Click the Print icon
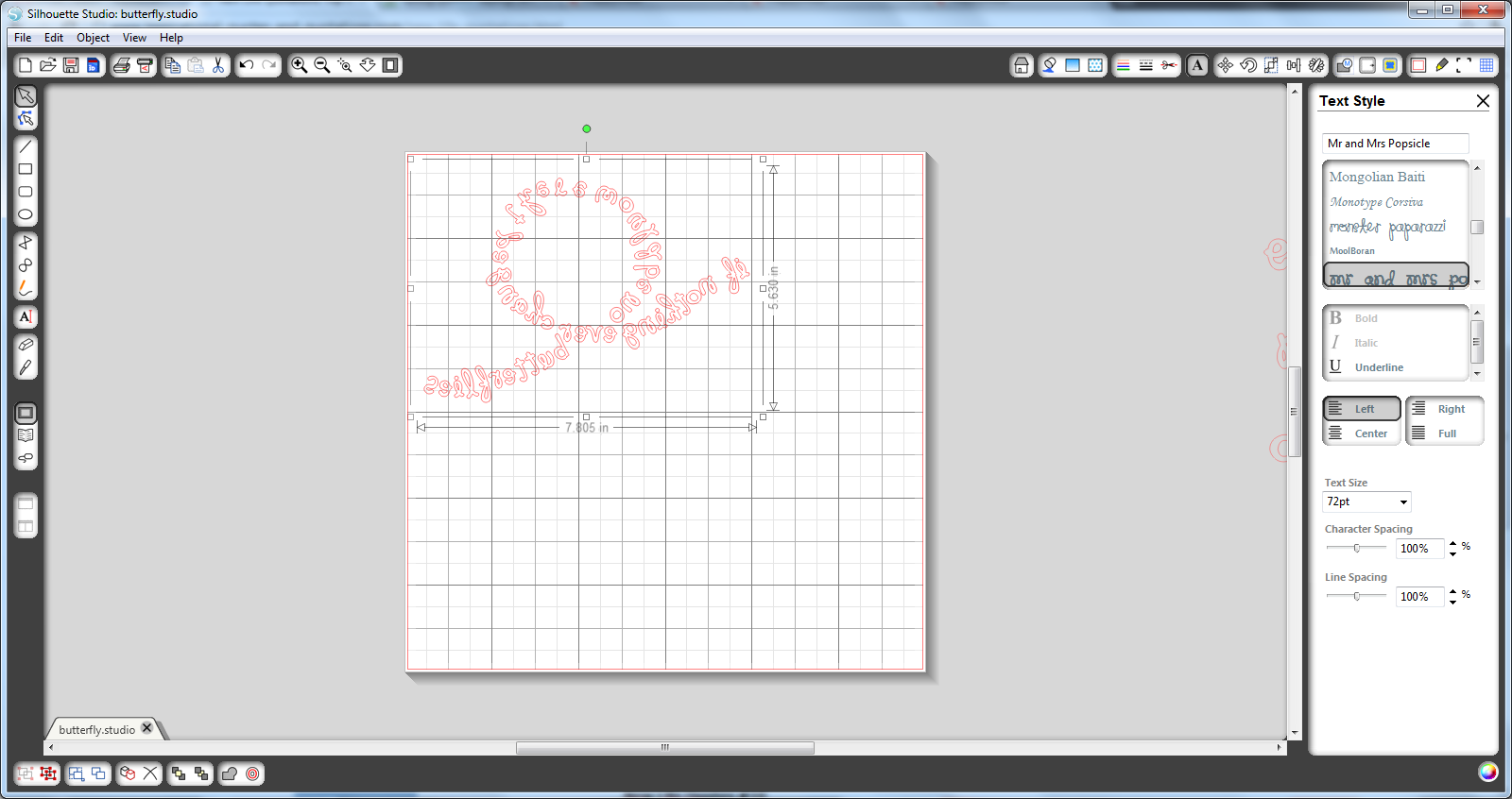The image size is (1512, 799). coord(121,65)
